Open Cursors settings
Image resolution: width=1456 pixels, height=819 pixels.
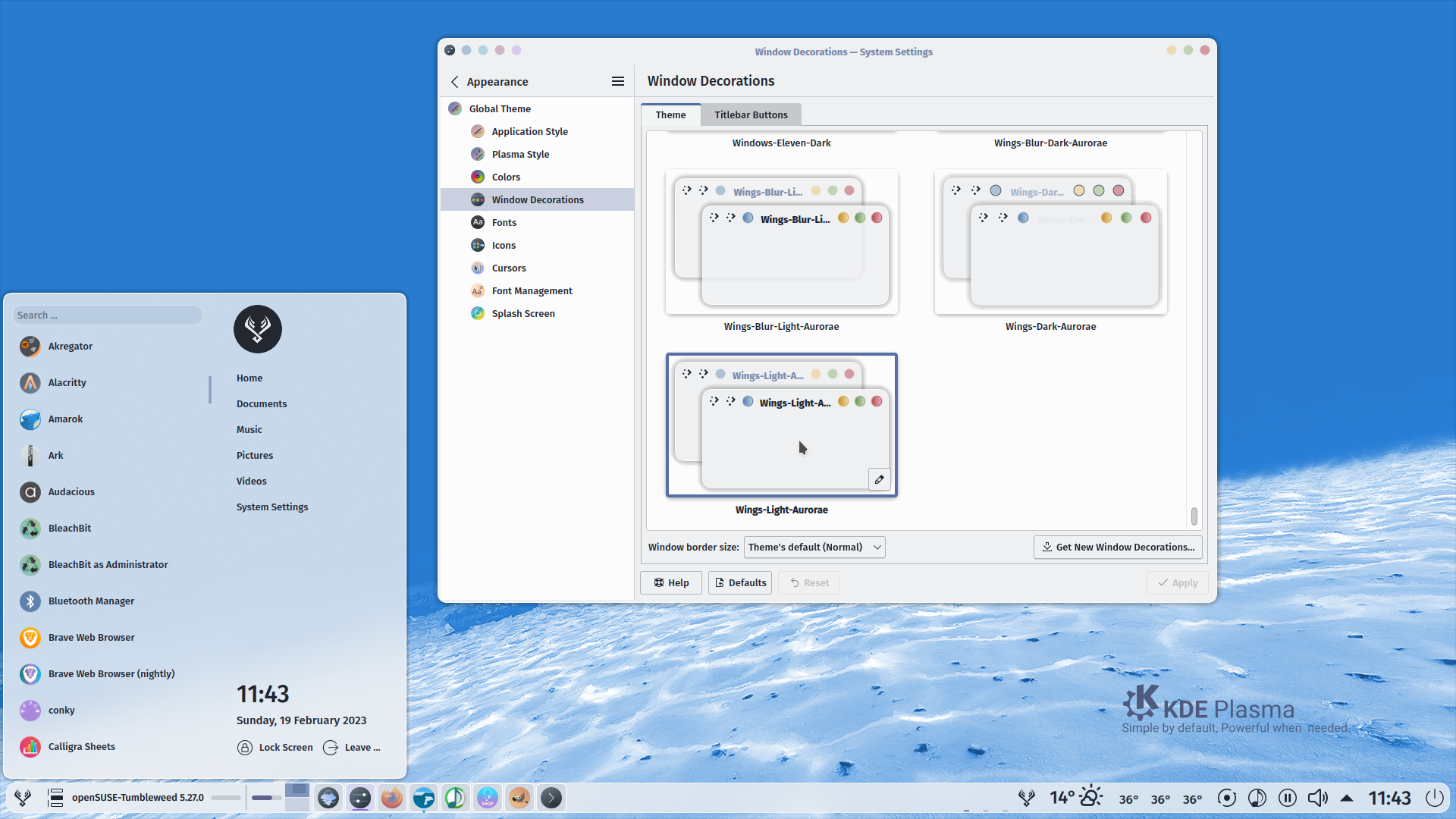pos(537,268)
